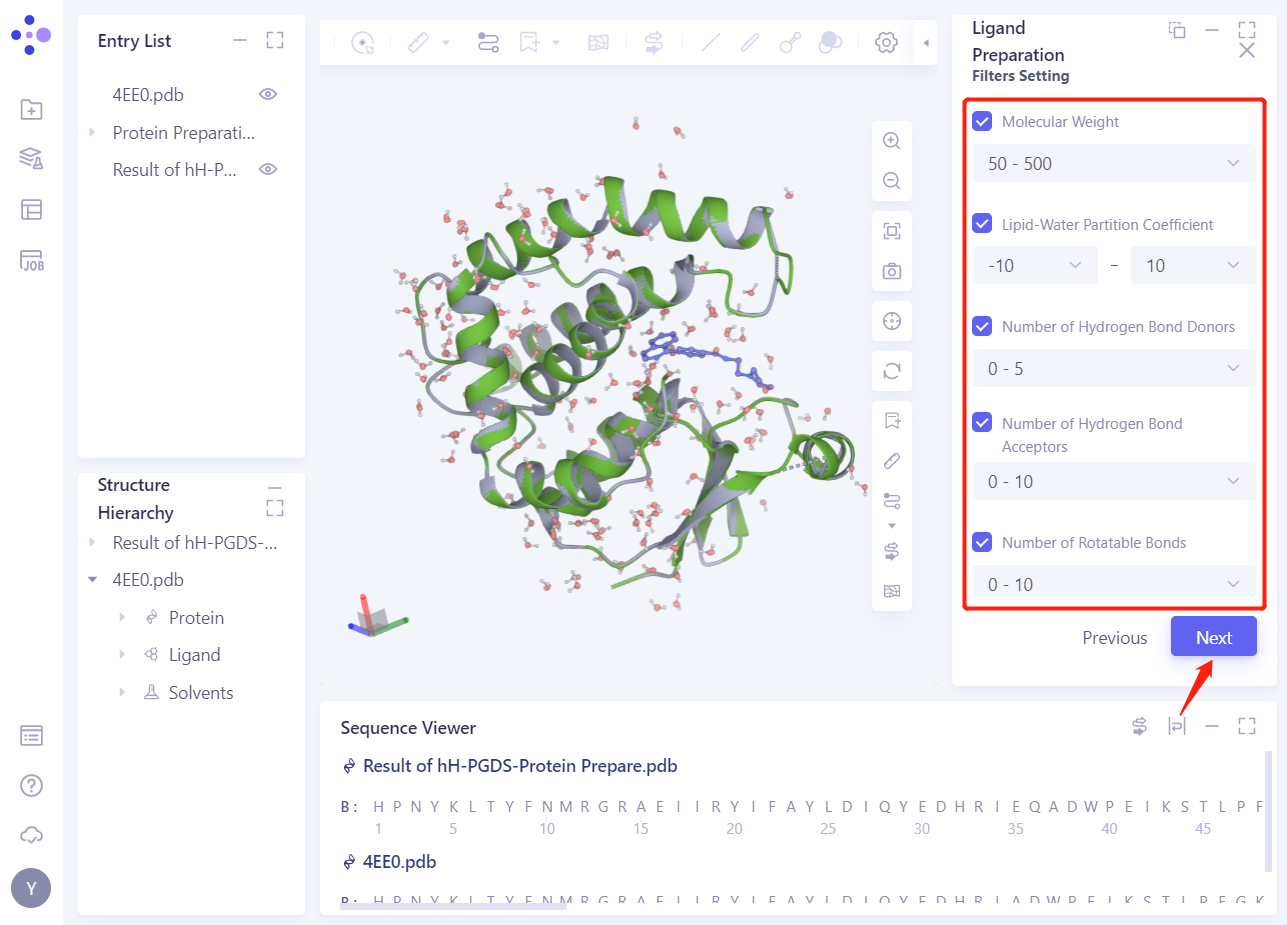Image resolution: width=1287 pixels, height=925 pixels.
Task: Open the Molecular Weight 50 - 500 dropdown
Action: 1114,164
